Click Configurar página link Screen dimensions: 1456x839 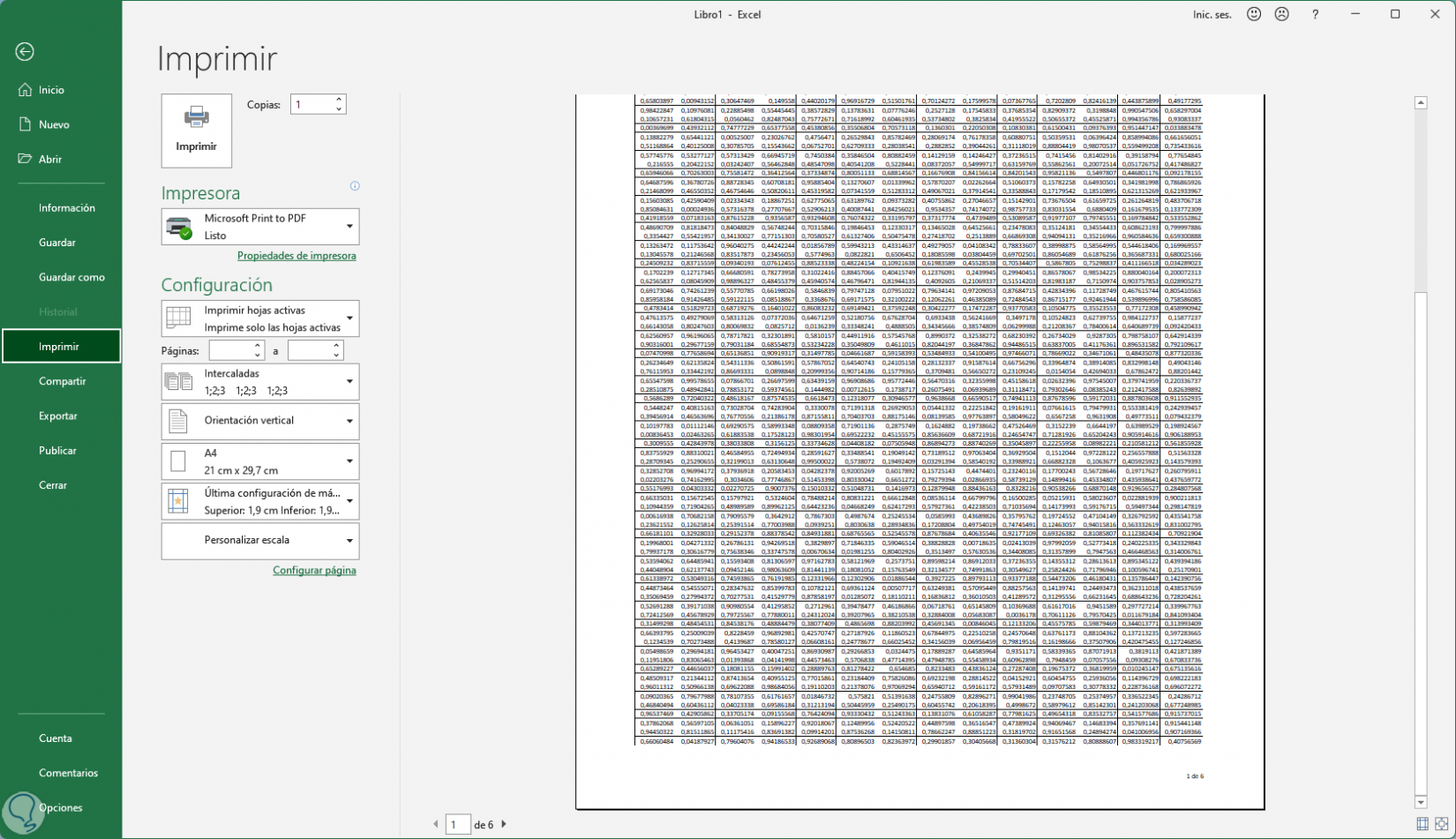click(314, 570)
